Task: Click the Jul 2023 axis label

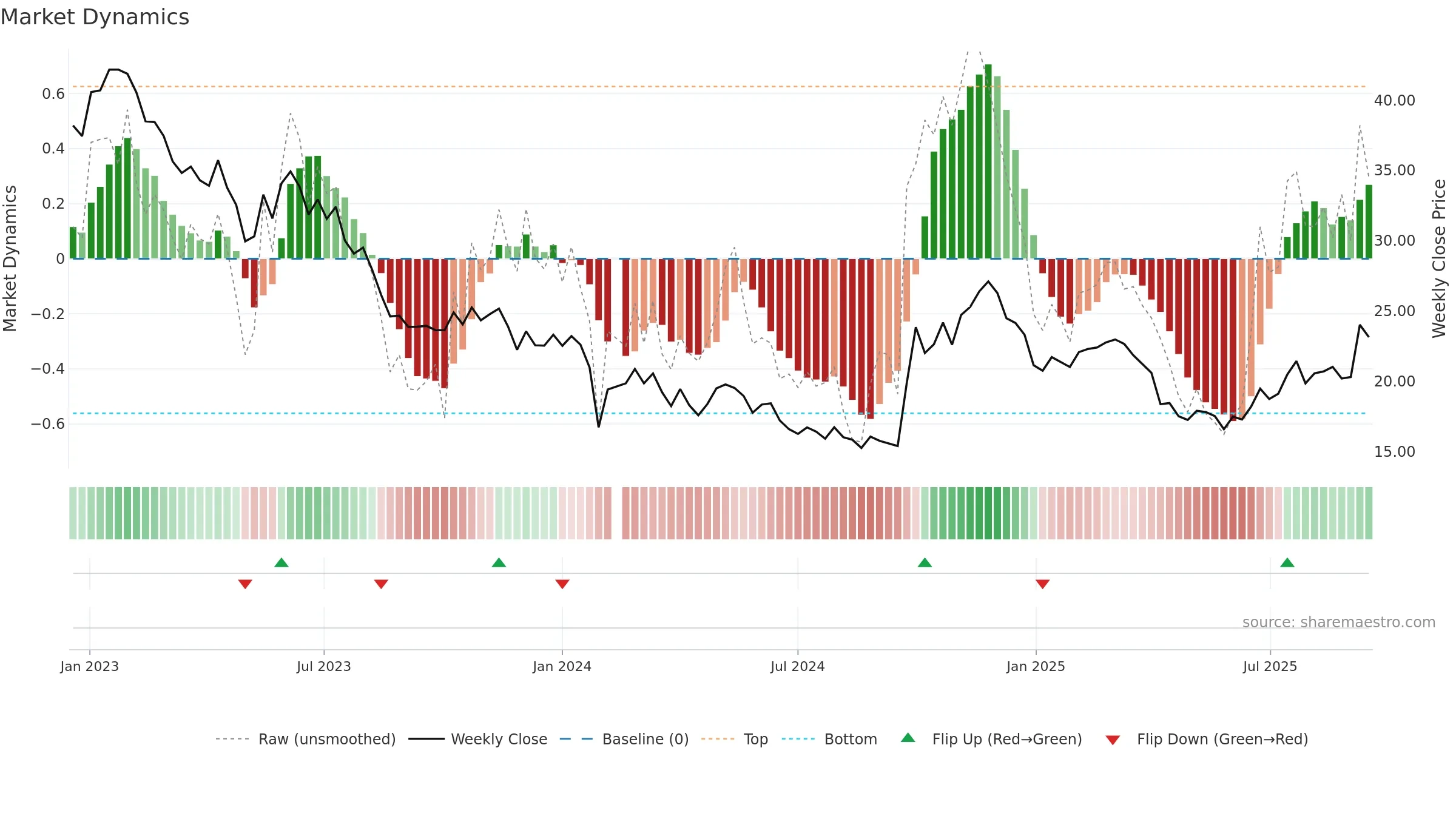Action: point(324,666)
